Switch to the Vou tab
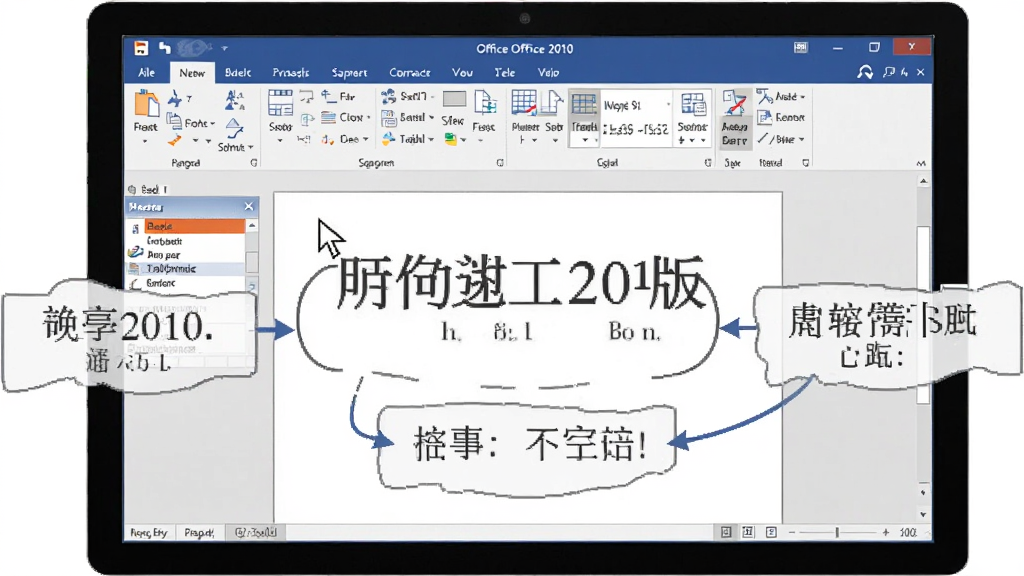Screen dimensions: 1024x576 [x=462, y=72]
